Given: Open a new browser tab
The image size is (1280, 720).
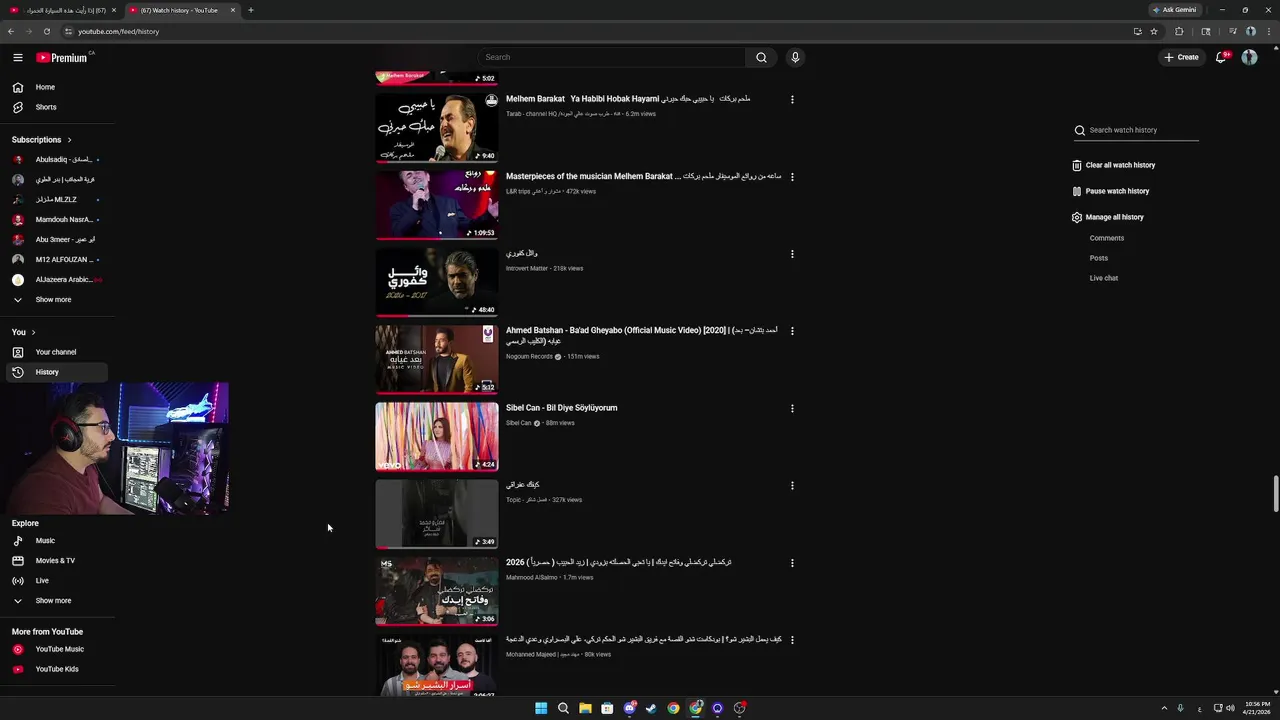Looking at the screenshot, I should pos(251,10).
